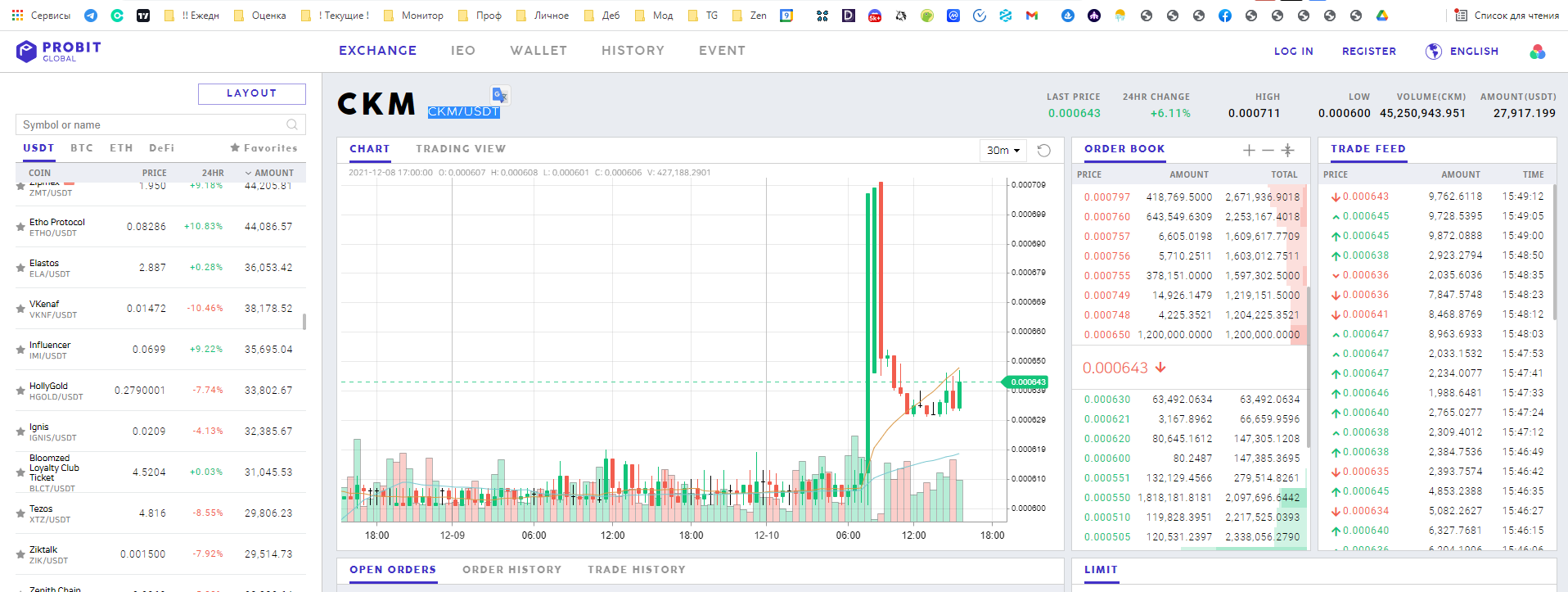Open the Монитор bookmark folder

click(413, 16)
